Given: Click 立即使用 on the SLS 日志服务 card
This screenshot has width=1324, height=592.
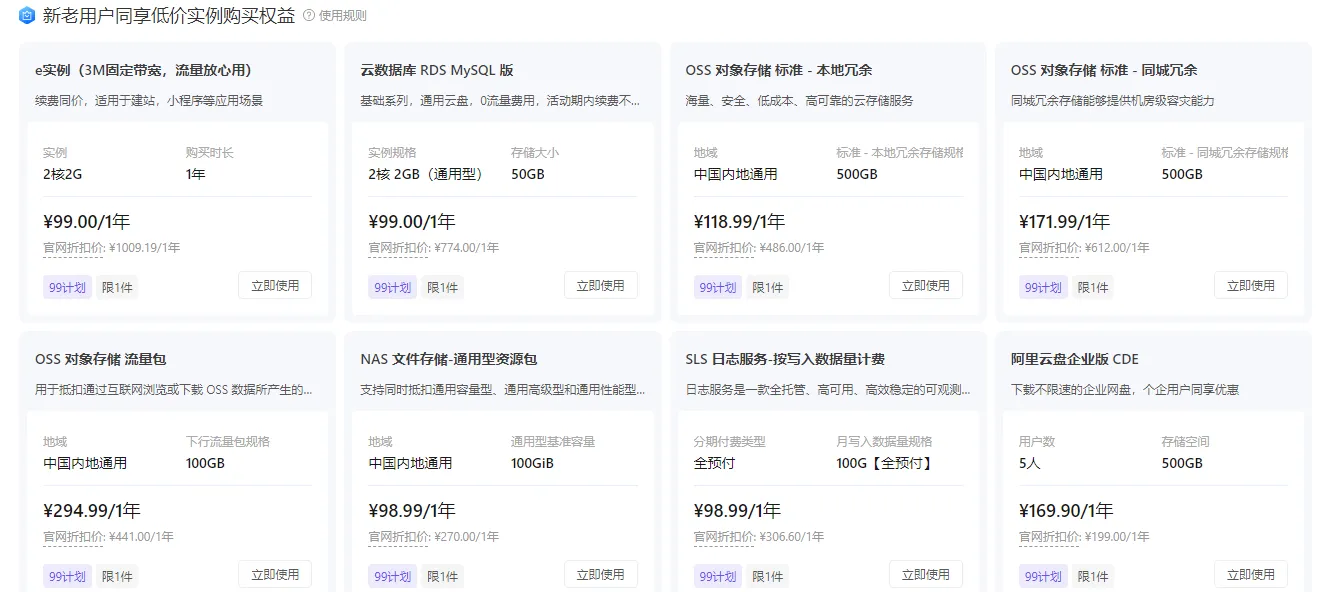Looking at the screenshot, I should (x=926, y=573).
